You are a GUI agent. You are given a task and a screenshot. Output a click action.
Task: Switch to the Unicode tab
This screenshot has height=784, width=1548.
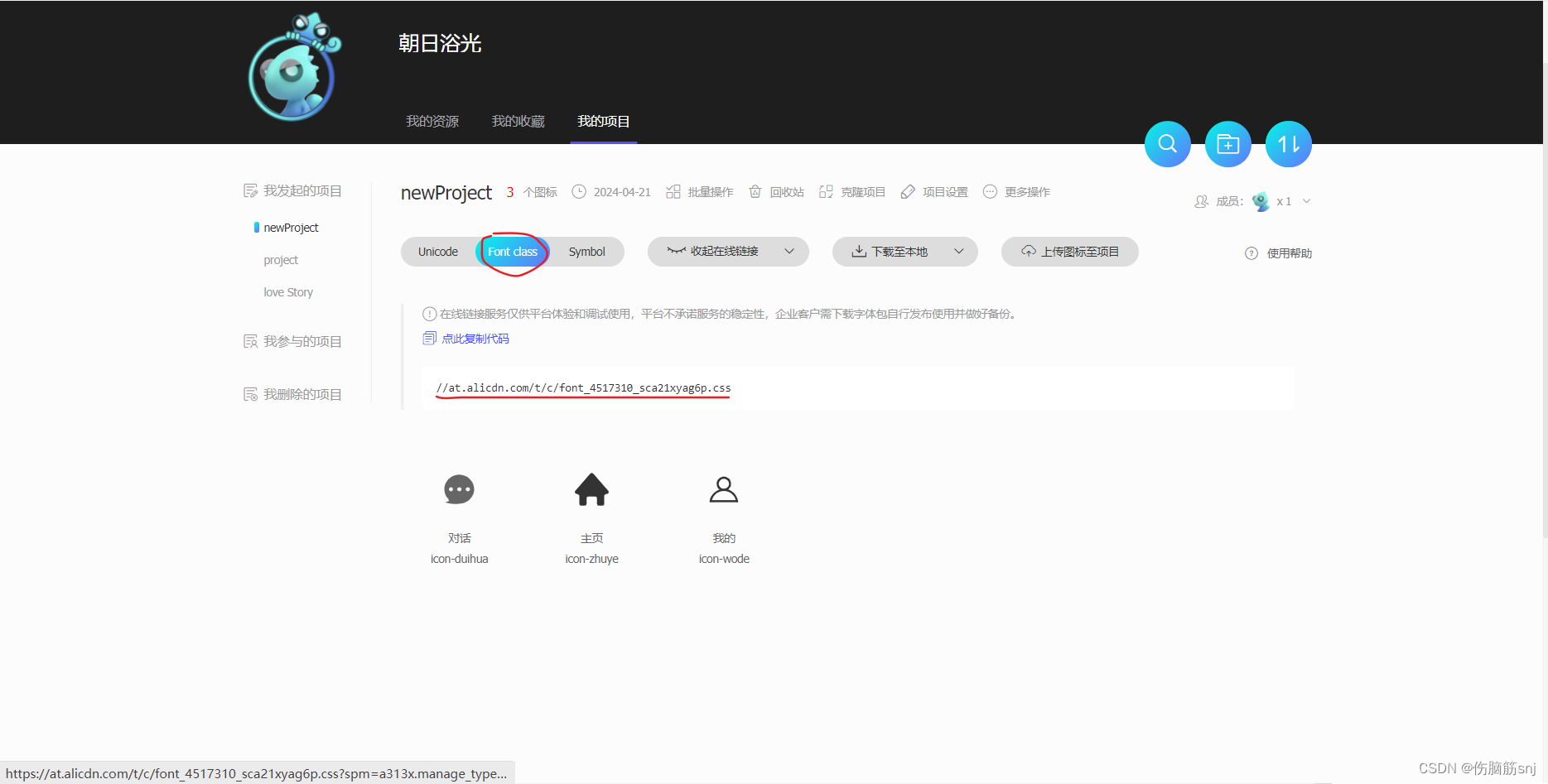437,251
